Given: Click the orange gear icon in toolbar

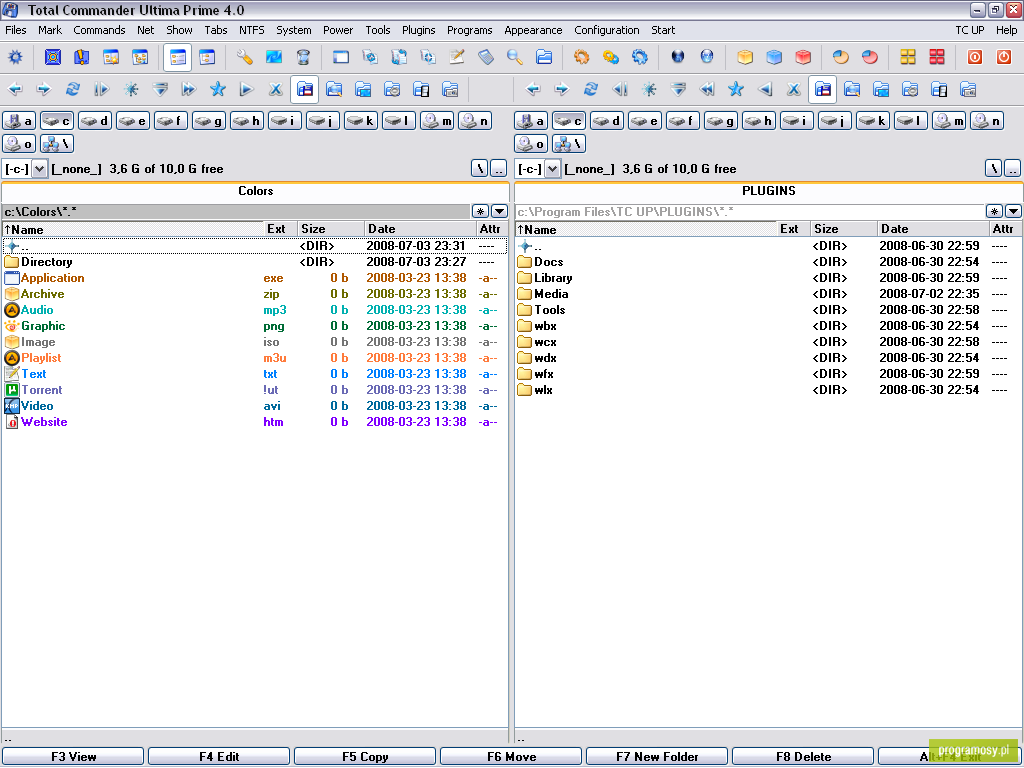Looking at the screenshot, I should click(x=581, y=57).
